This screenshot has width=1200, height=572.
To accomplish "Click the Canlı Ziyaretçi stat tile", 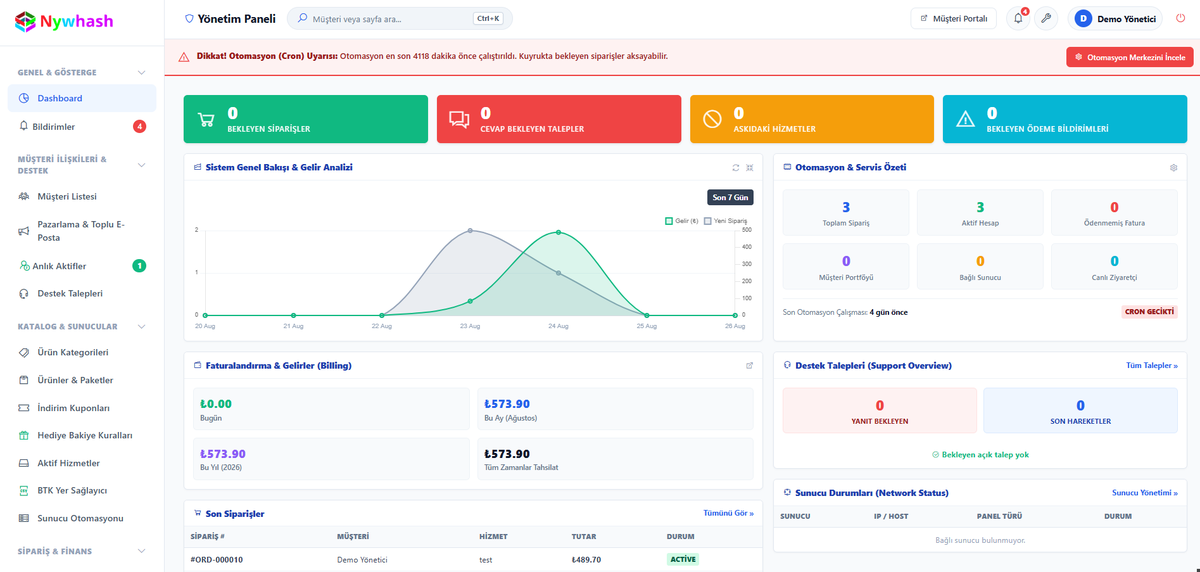I will [1114, 266].
